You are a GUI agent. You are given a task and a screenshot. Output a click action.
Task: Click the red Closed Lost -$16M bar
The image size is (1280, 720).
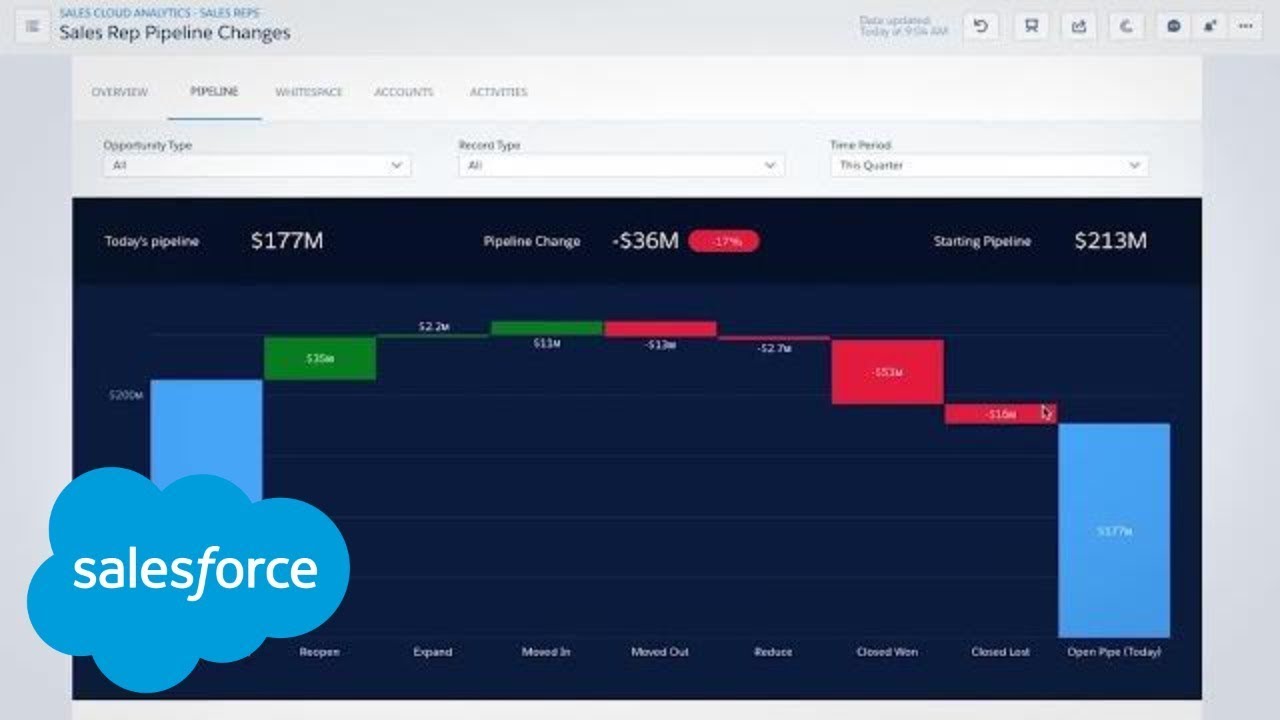click(x=1000, y=414)
